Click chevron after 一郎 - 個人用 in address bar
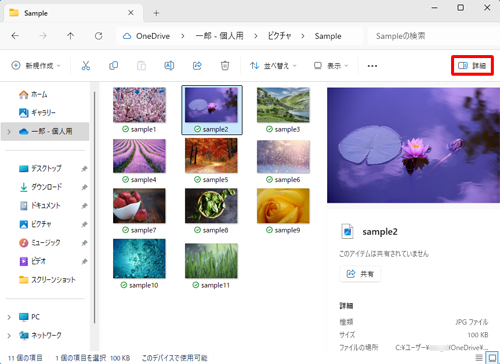 click(x=256, y=36)
